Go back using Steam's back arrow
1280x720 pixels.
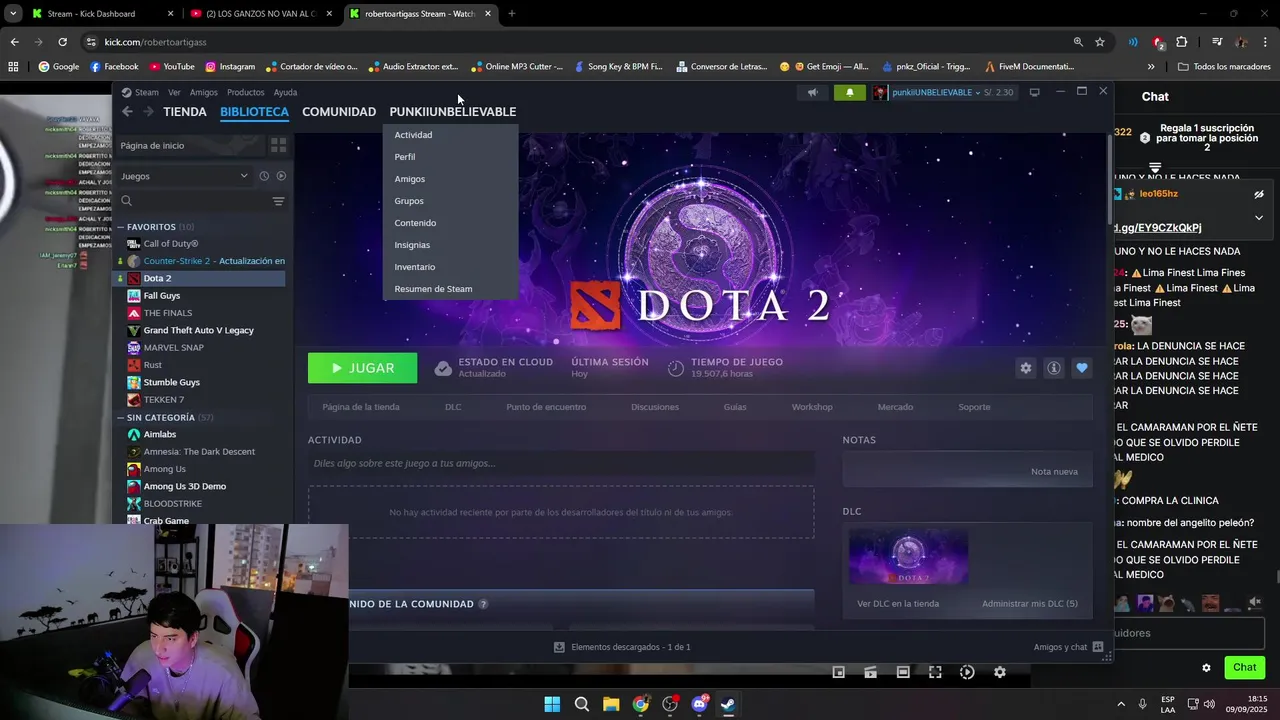pyautogui.click(x=127, y=112)
